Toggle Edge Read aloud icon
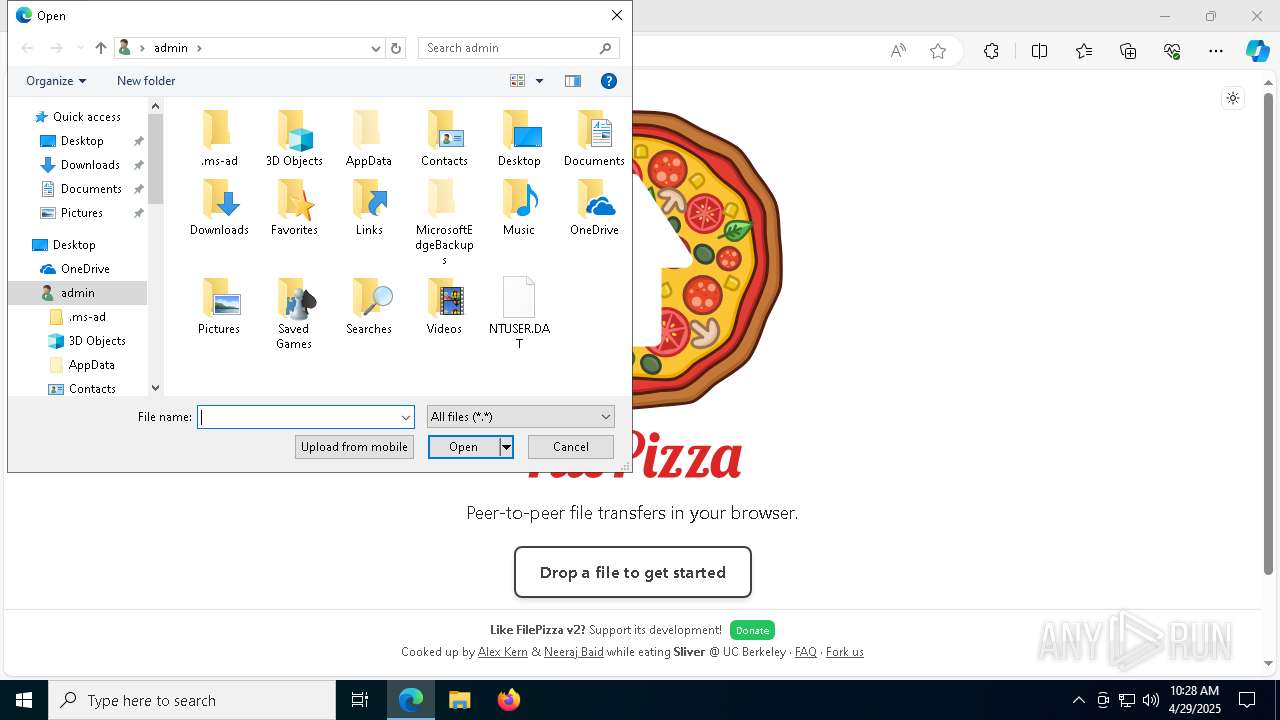 (x=898, y=51)
